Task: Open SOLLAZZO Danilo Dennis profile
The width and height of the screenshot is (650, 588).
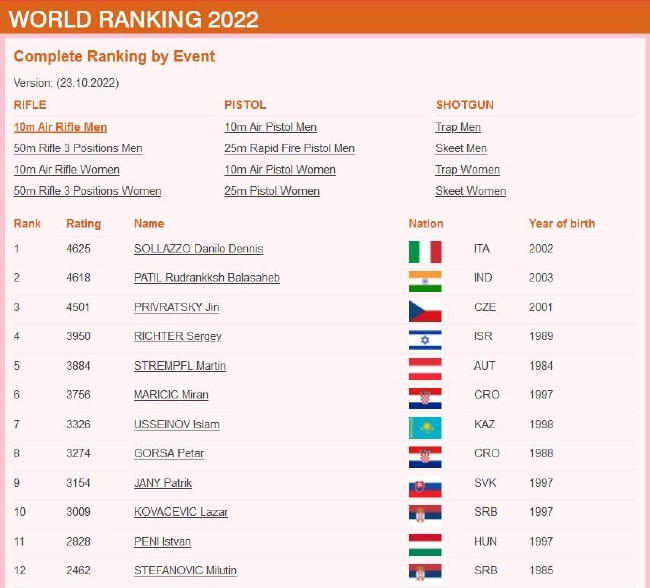Action: (198, 248)
